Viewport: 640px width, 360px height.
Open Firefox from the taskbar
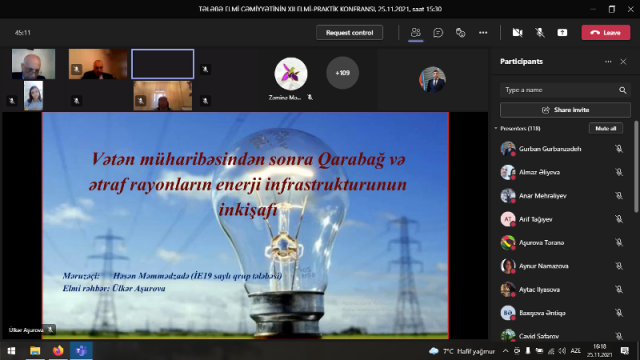(58, 351)
